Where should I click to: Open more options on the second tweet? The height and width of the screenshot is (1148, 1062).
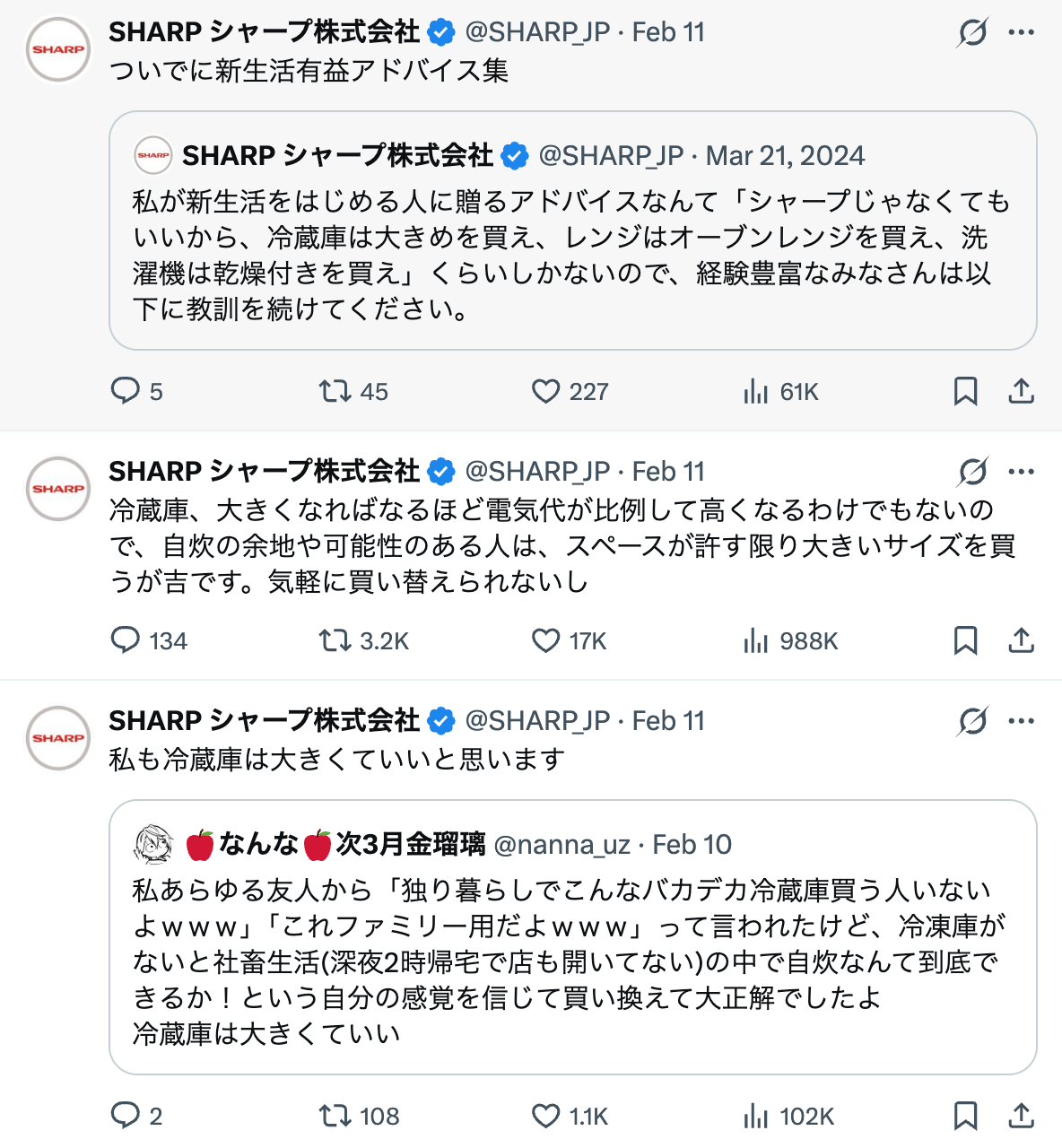point(1021,472)
